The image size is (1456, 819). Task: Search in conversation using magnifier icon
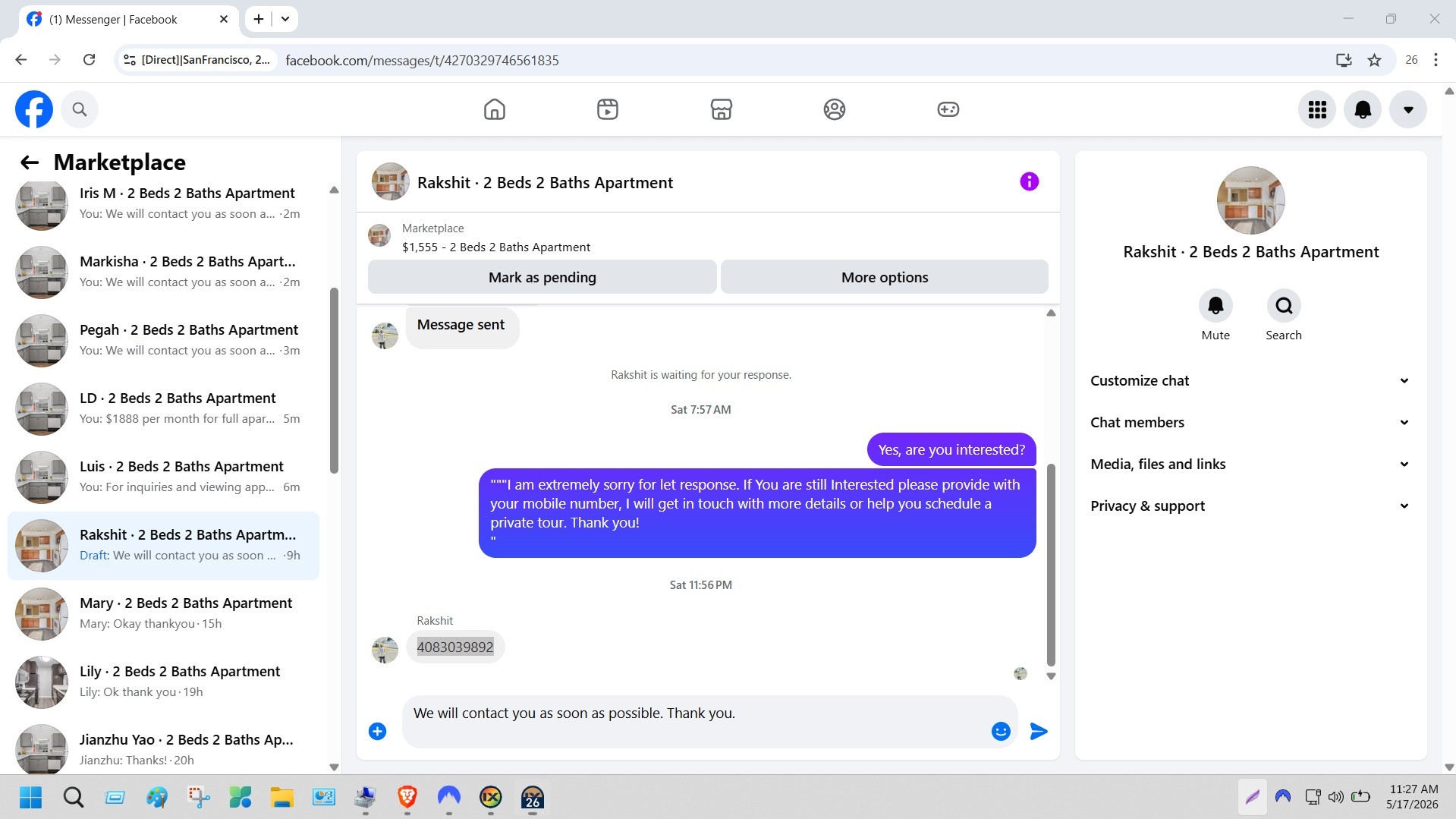click(x=1284, y=306)
